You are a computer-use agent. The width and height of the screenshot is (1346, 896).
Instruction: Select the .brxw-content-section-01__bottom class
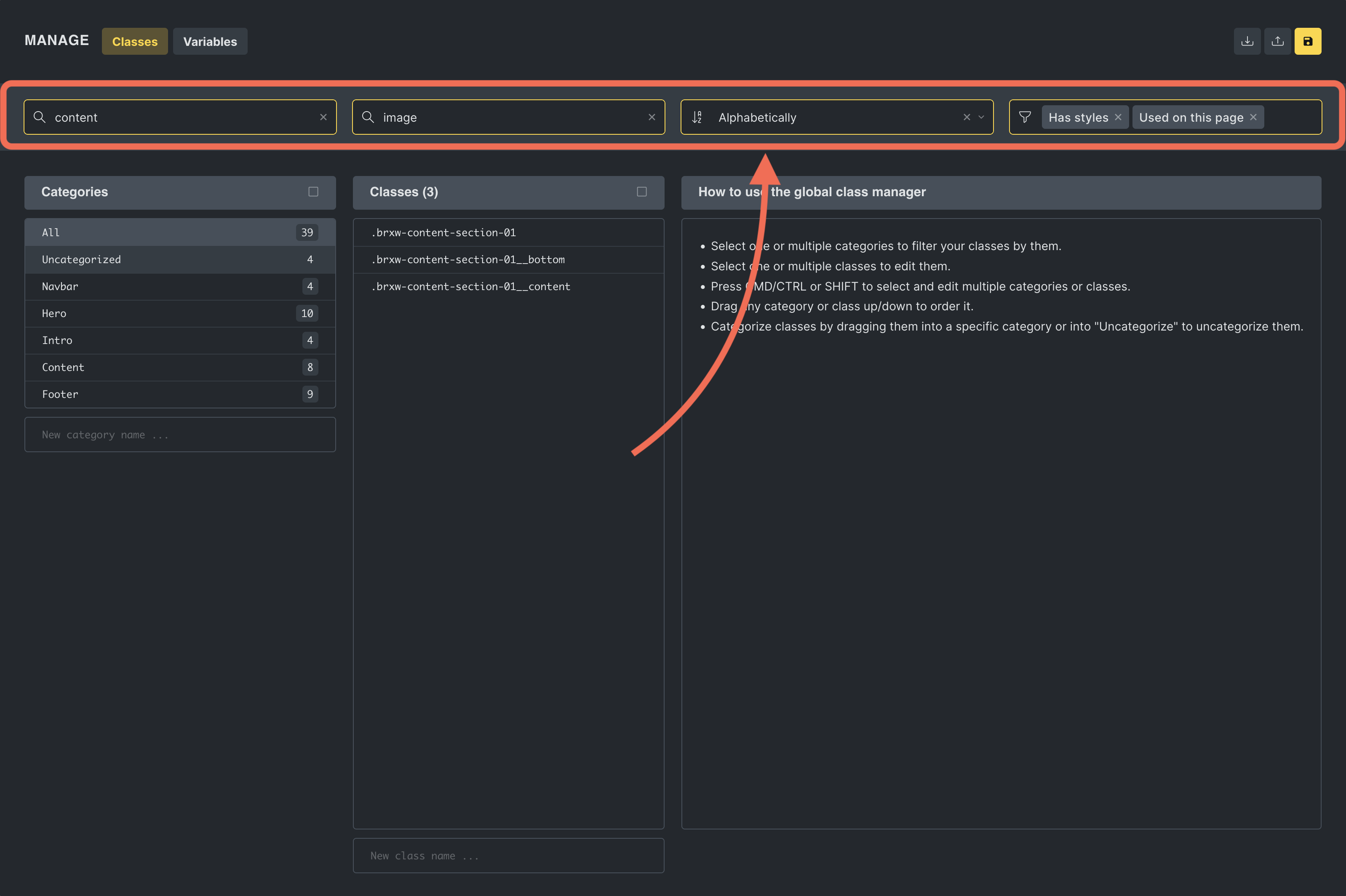pos(467,259)
